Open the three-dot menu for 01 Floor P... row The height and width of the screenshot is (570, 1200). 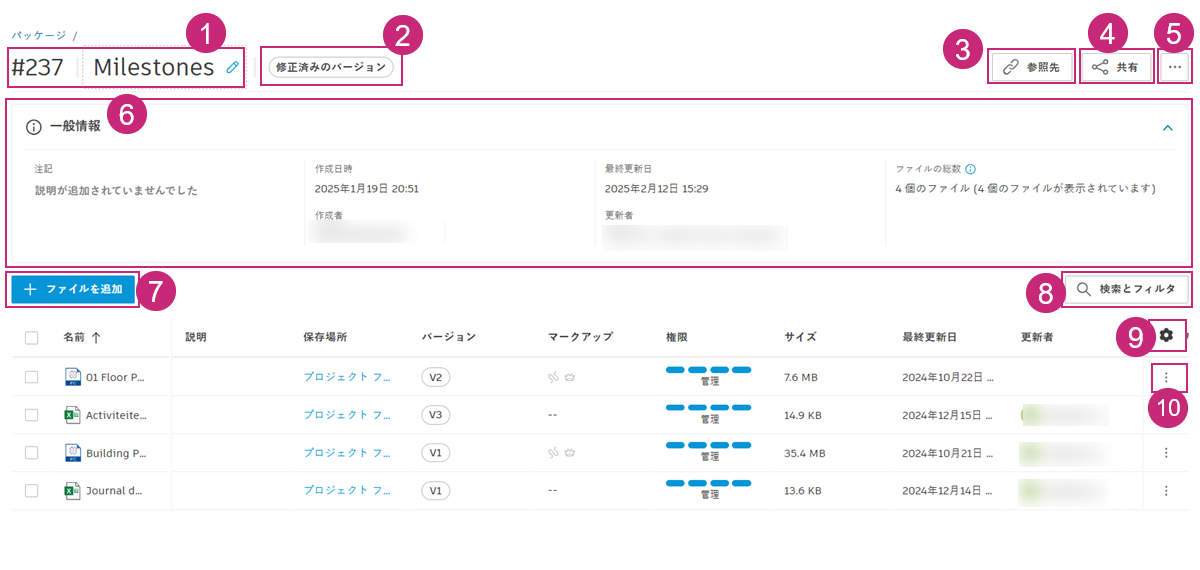(x=1166, y=377)
